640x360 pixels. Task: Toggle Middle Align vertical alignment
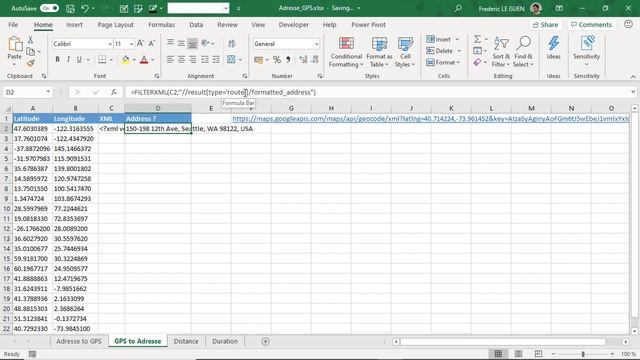coord(181,43)
